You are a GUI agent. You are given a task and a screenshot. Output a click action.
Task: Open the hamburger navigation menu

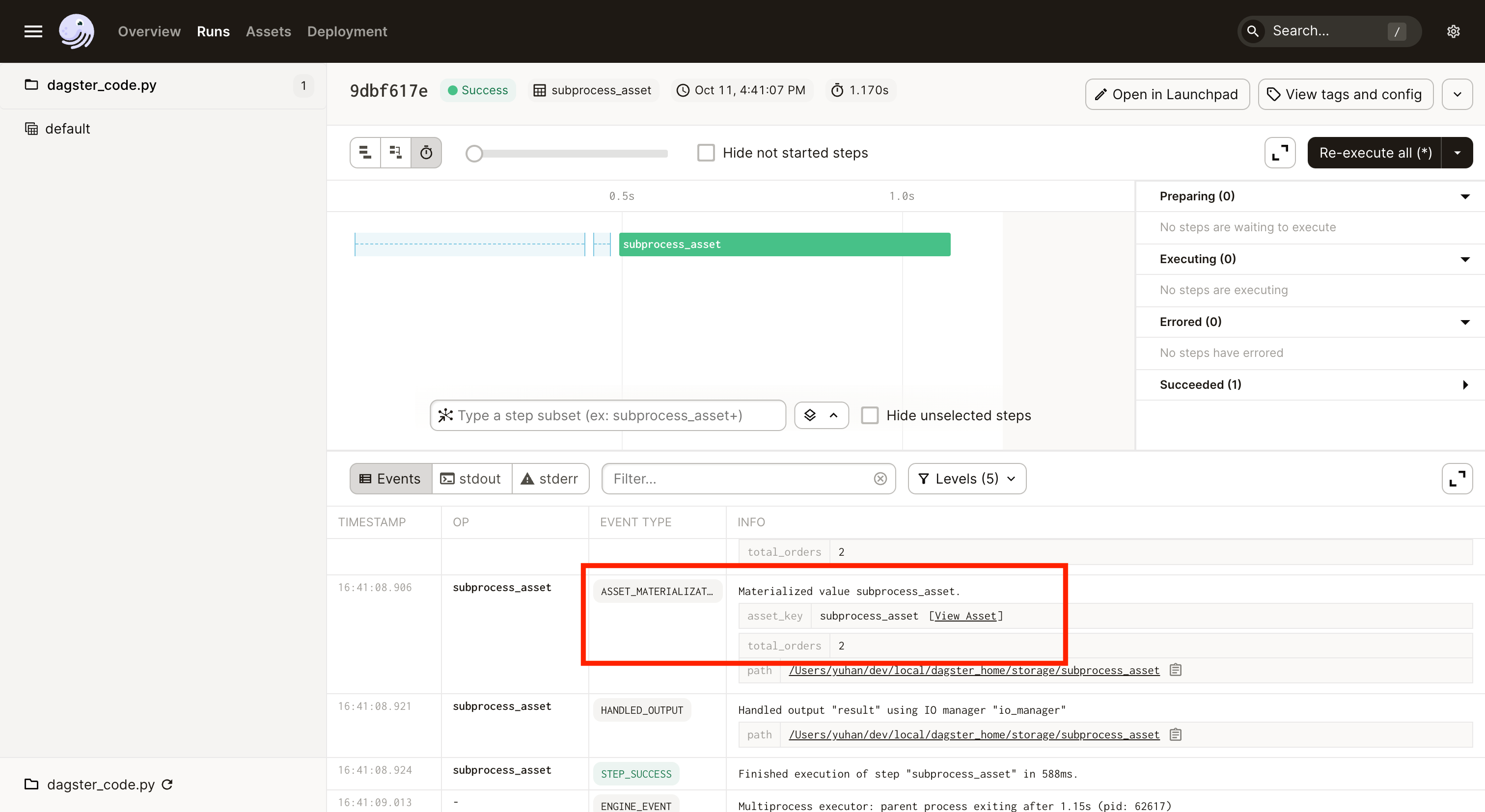tap(33, 31)
